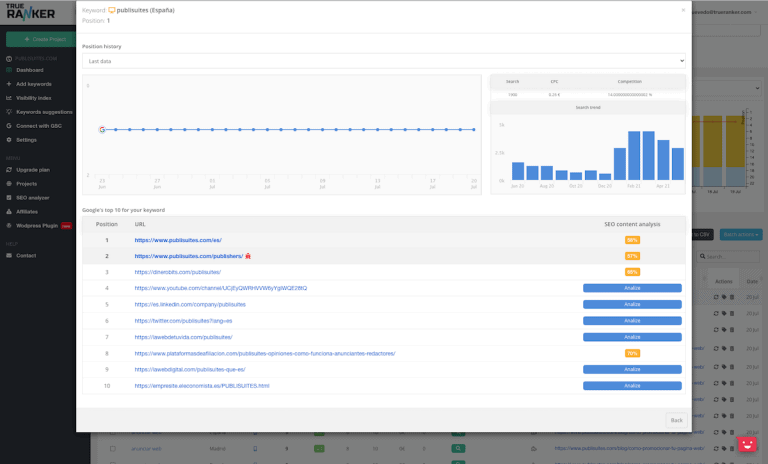Screen dimensions: 768x464
Task: Click the red bug icon beside publishers URL
Action: [x=248, y=256]
